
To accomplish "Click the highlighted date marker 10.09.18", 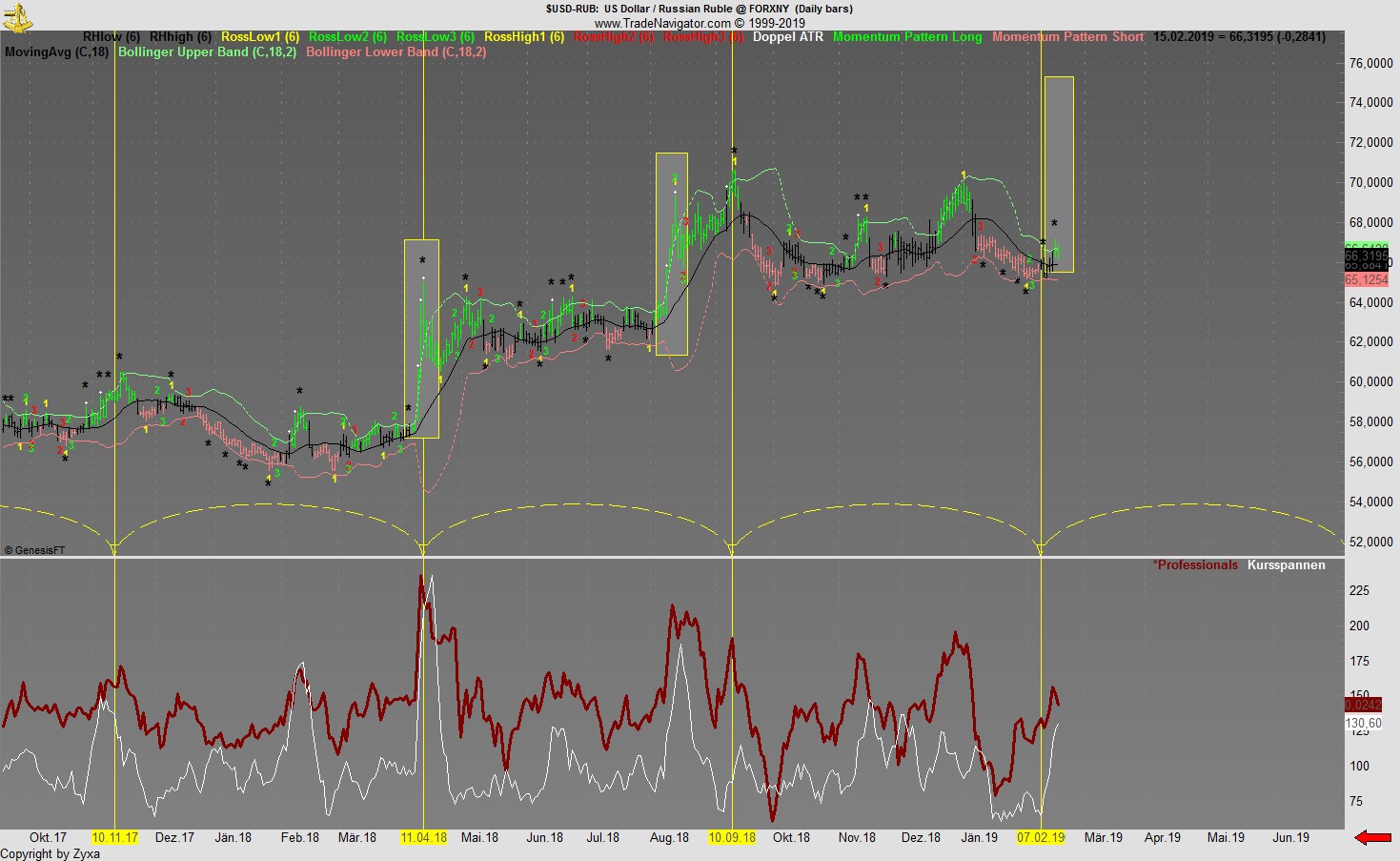I will pos(732,838).
